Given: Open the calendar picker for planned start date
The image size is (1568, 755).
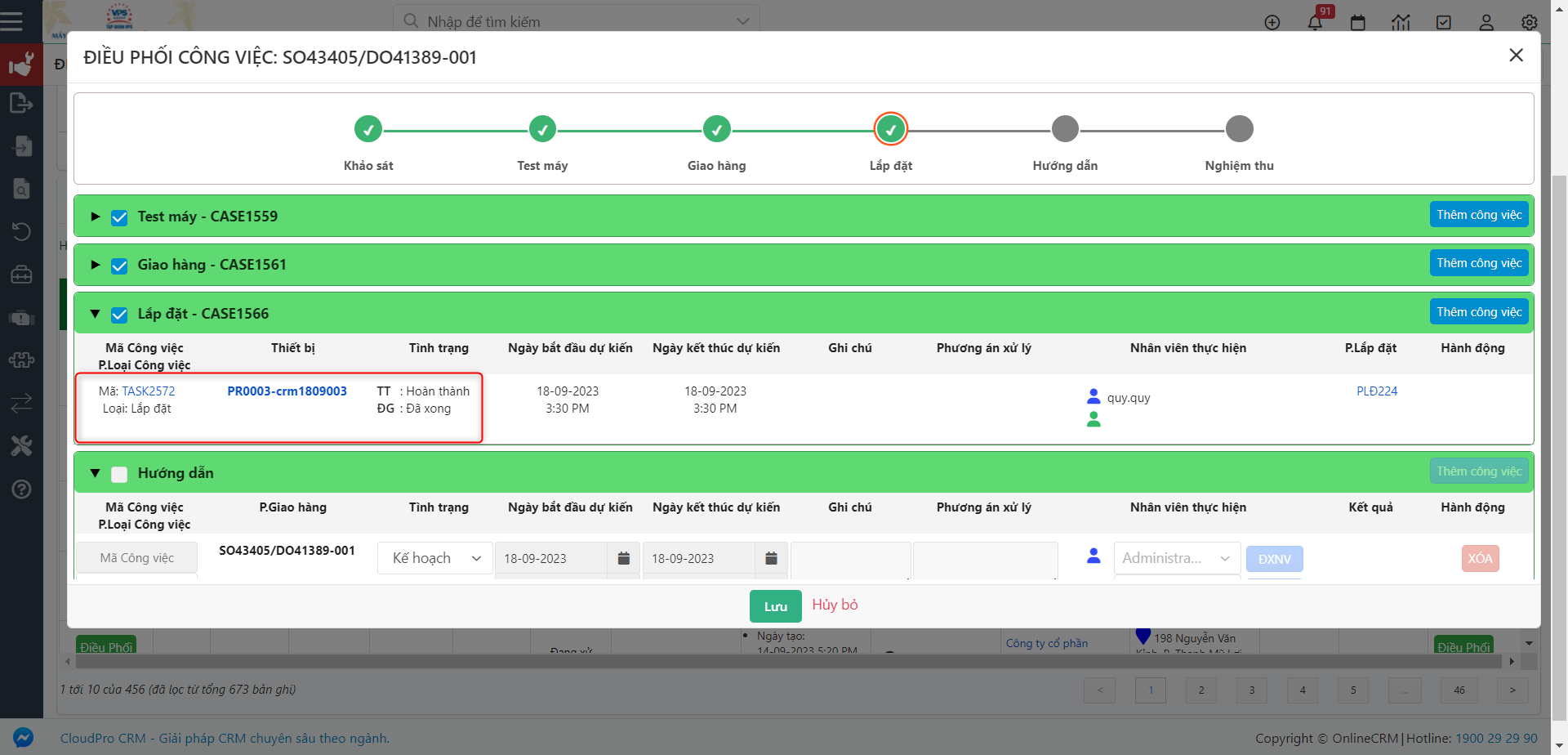Looking at the screenshot, I should click(624, 558).
